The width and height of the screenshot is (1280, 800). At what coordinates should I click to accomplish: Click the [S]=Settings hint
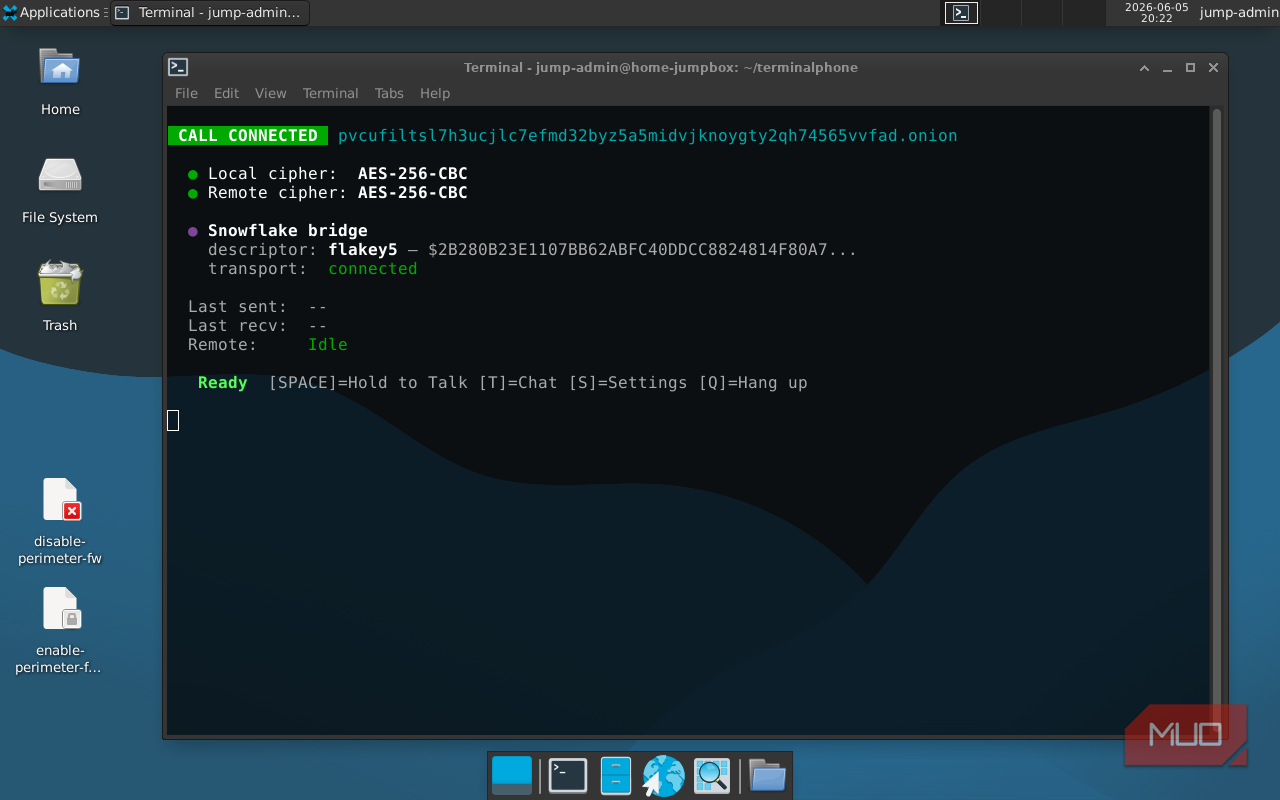628,383
